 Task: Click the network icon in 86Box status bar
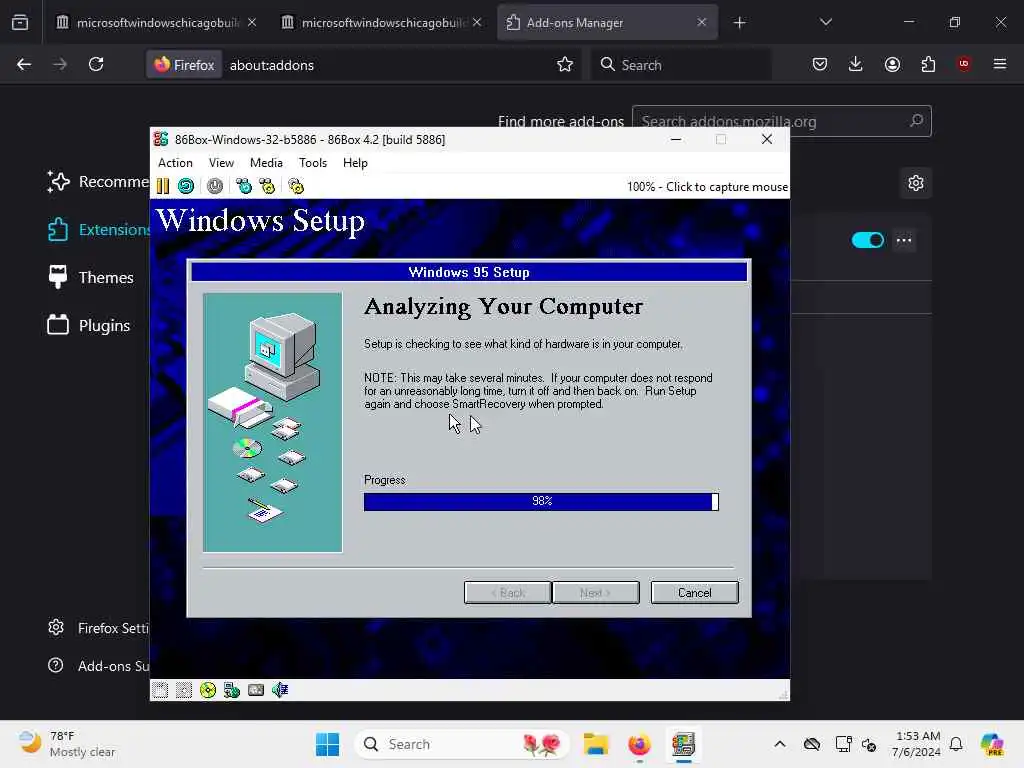(x=232, y=690)
